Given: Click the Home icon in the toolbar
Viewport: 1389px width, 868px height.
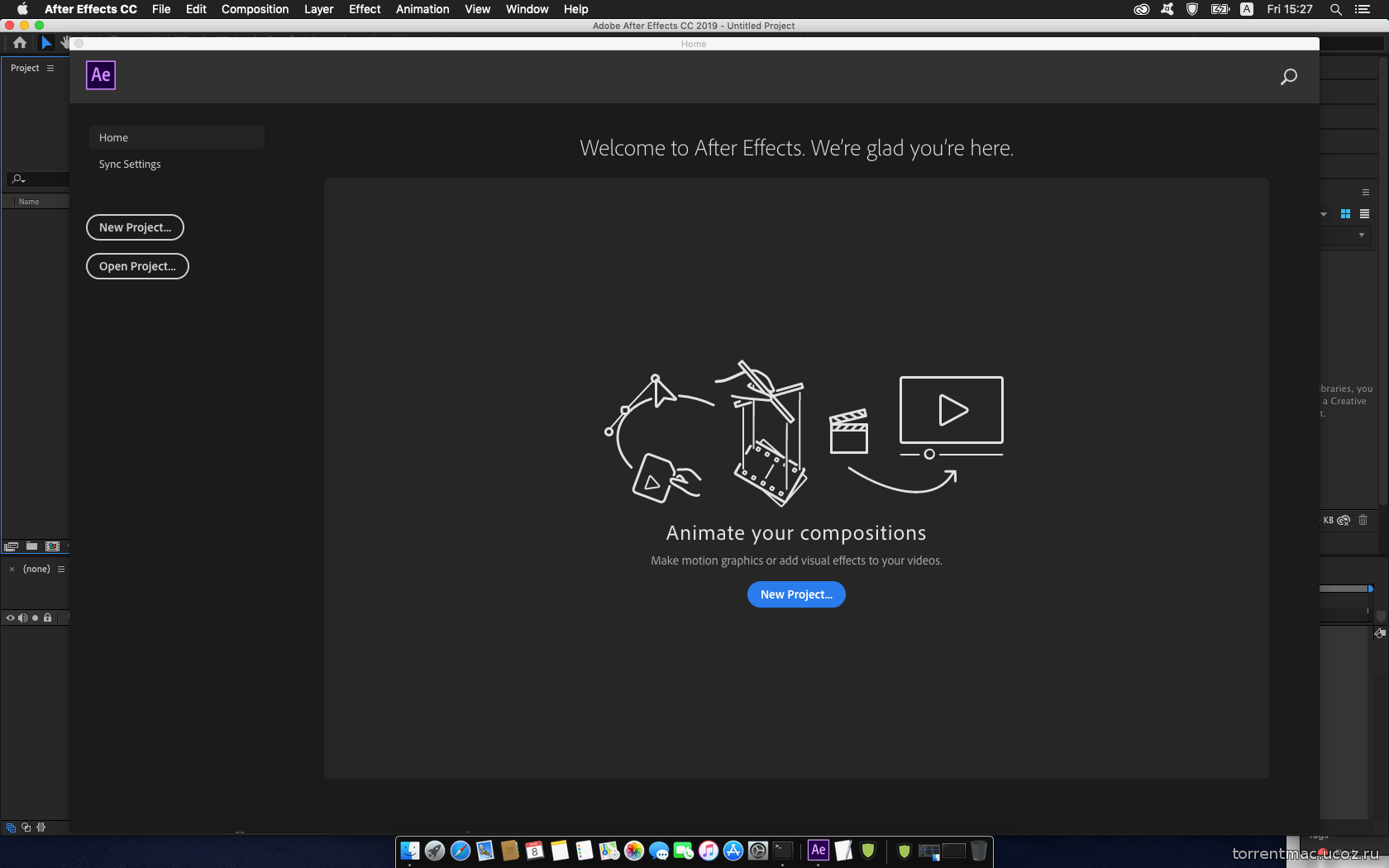Looking at the screenshot, I should [20, 43].
